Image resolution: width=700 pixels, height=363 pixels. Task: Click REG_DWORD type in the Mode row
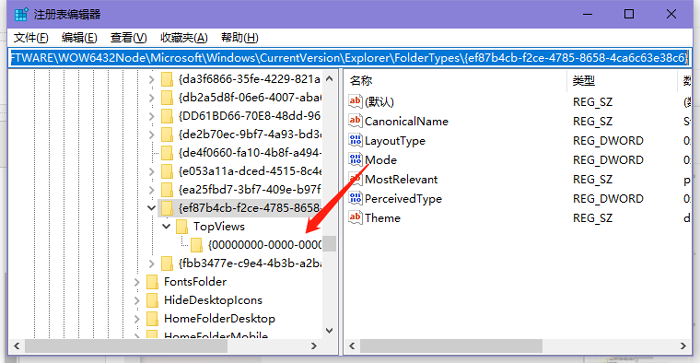point(608,160)
